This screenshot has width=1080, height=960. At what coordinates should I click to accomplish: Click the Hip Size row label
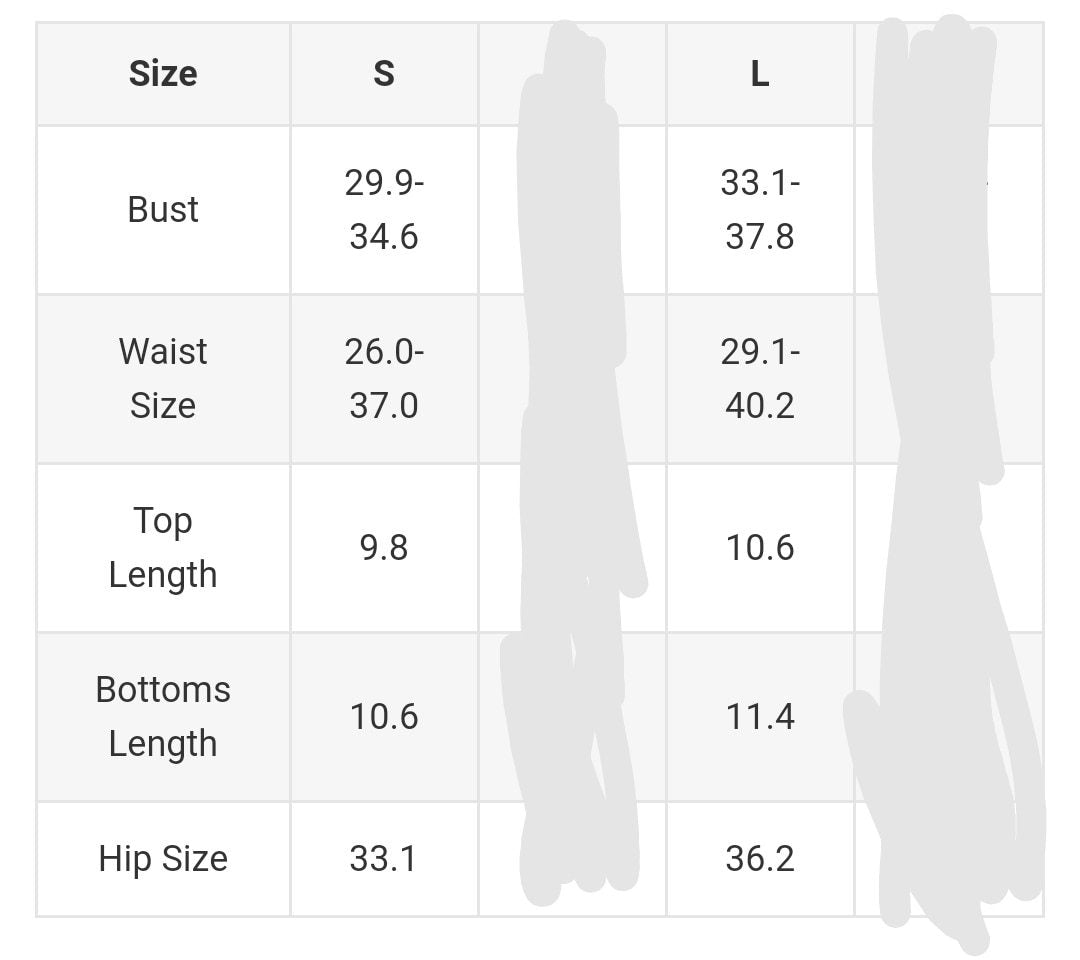pyautogui.click(x=163, y=859)
